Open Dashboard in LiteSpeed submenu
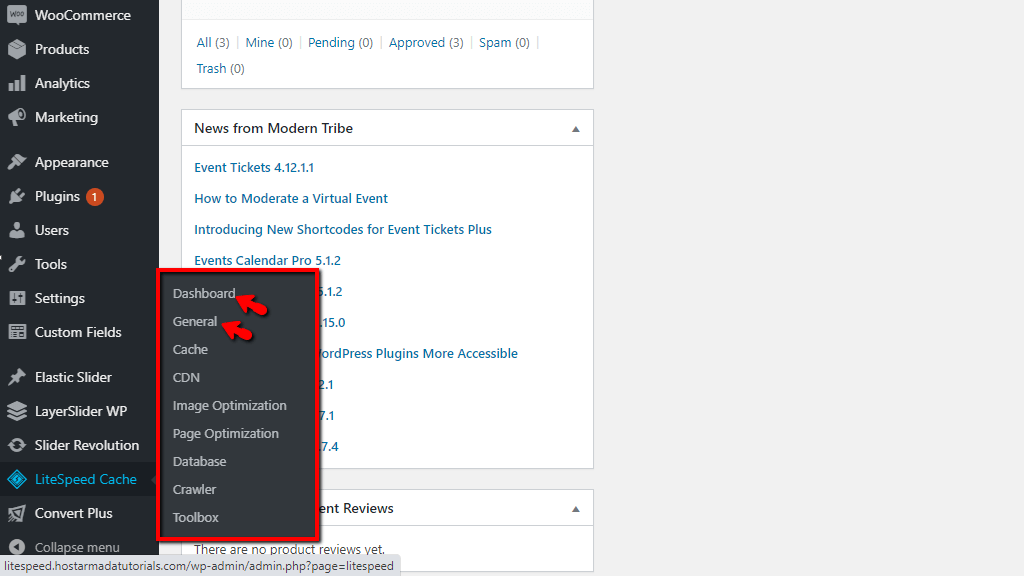This screenshot has width=1024, height=576. pos(204,293)
